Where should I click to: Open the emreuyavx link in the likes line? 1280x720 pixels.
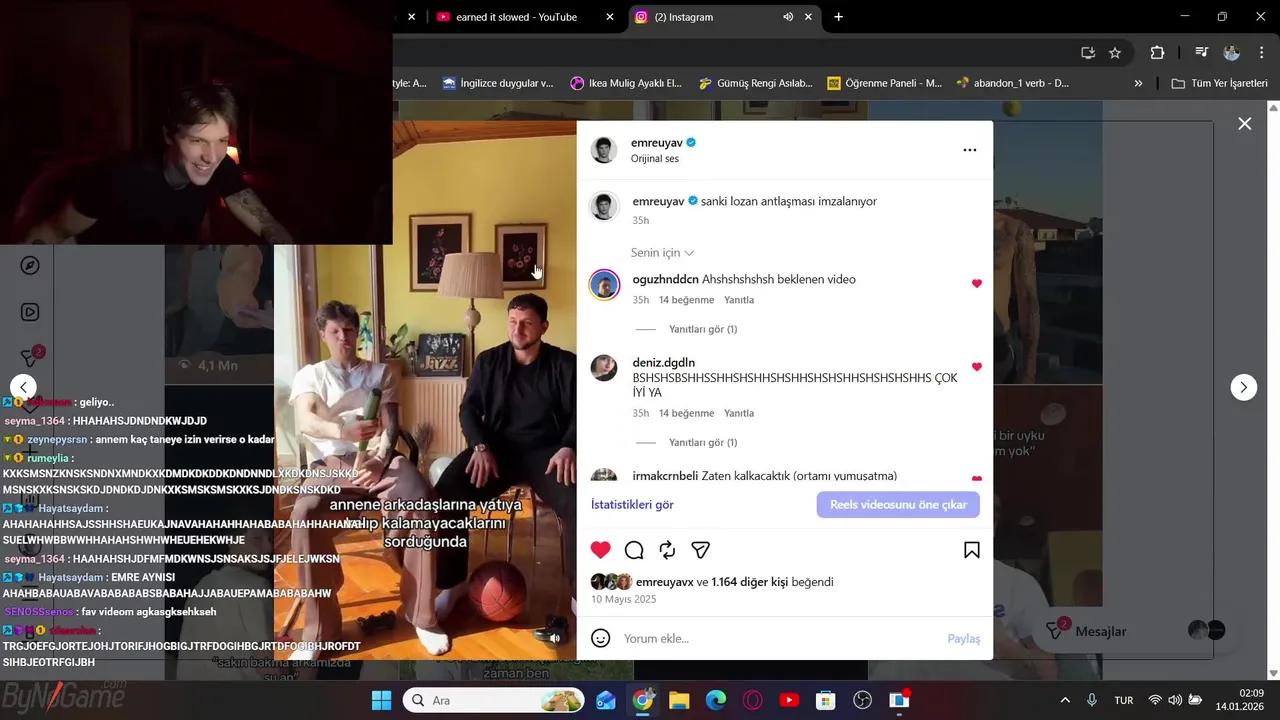tap(664, 582)
